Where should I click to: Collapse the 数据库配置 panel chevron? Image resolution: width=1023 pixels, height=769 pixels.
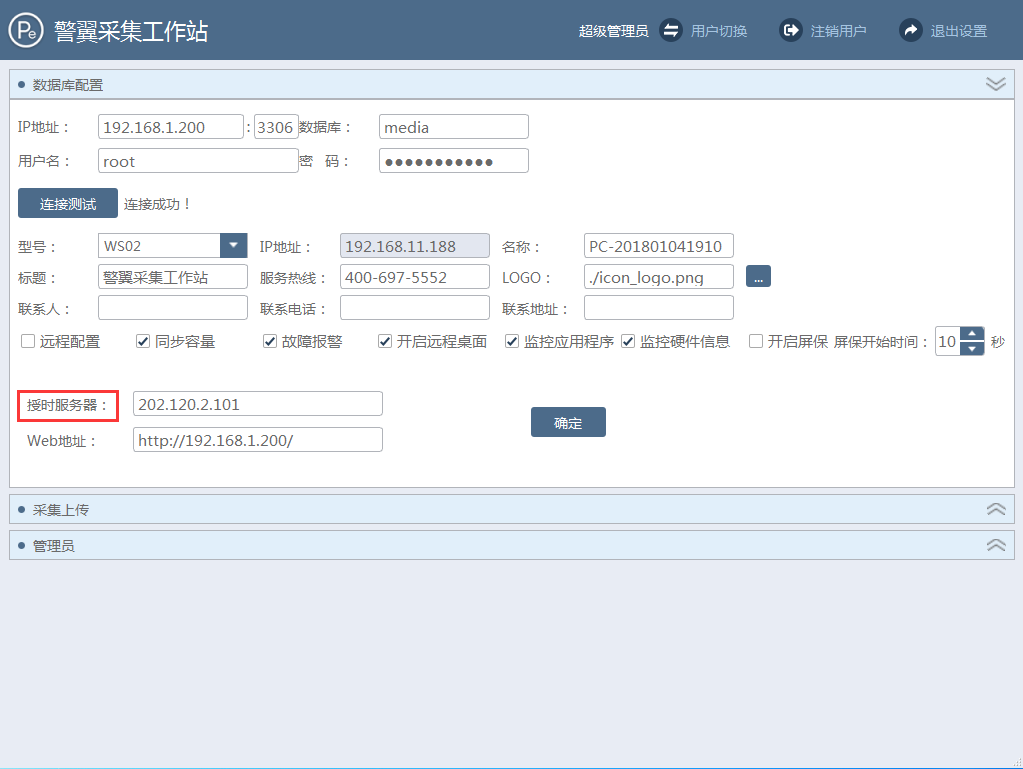[x=995, y=84]
